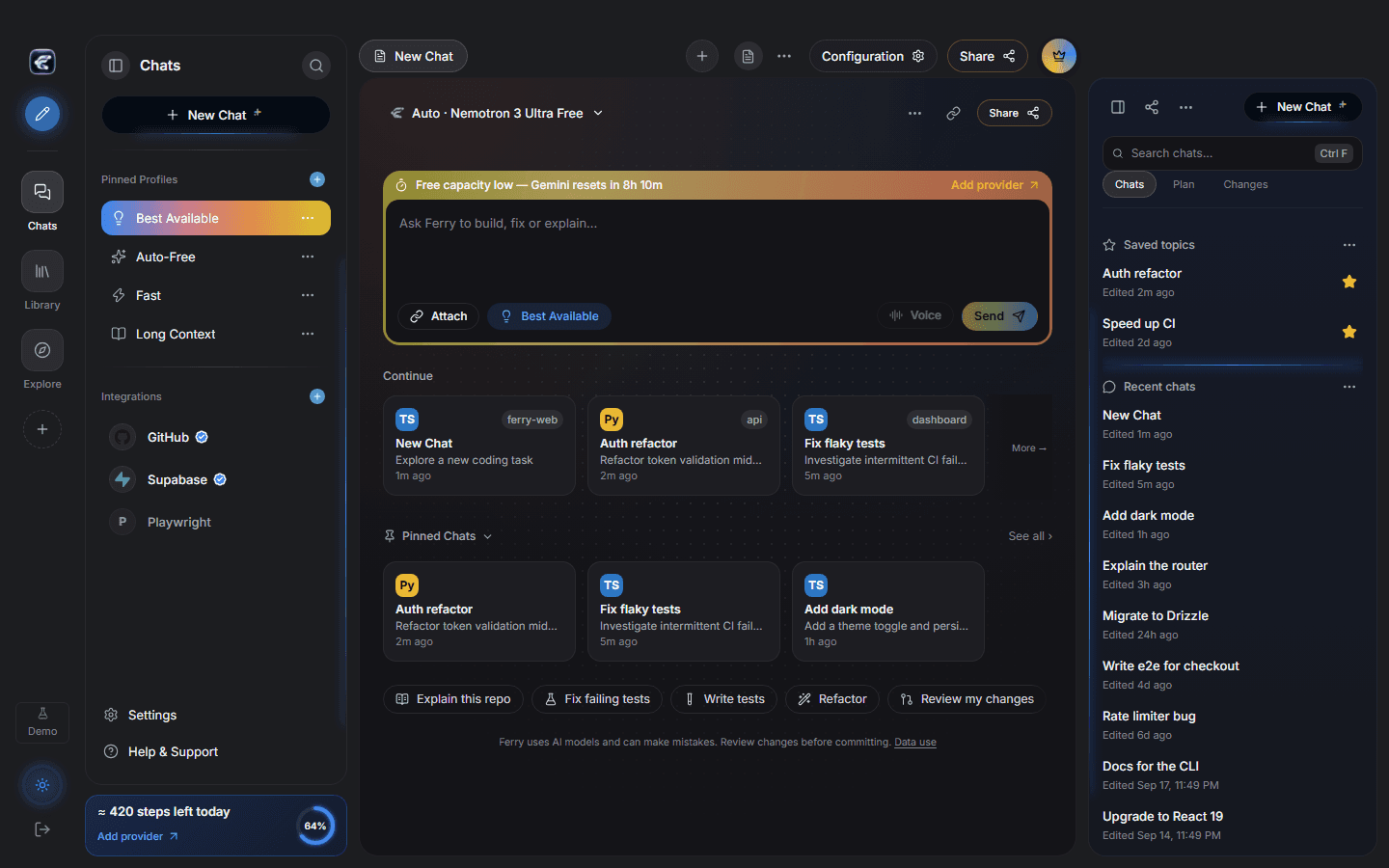
Task: Open options for Auto-Free profile
Action: [308, 257]
